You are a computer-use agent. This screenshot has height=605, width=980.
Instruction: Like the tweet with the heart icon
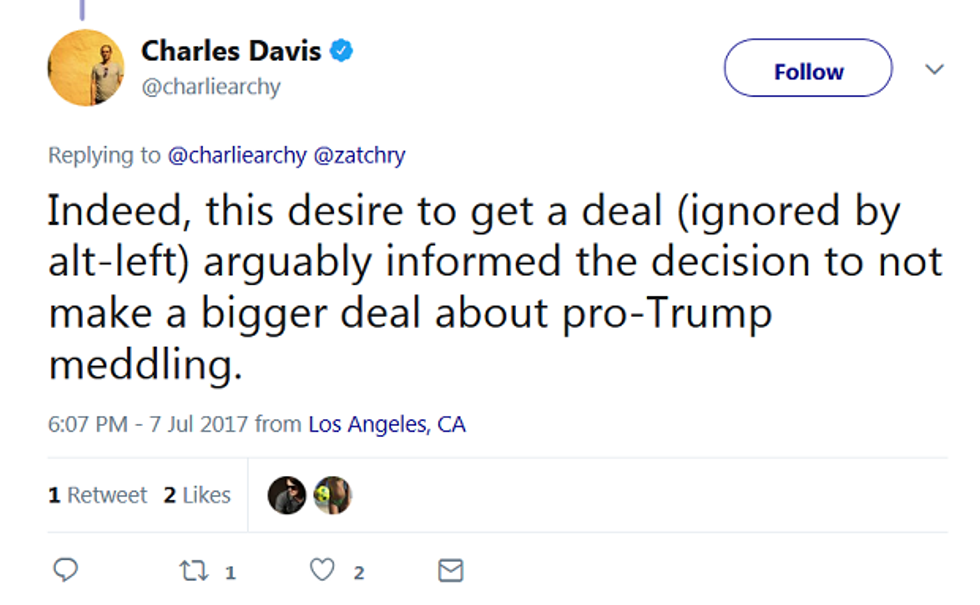click(x=321, y=571)
